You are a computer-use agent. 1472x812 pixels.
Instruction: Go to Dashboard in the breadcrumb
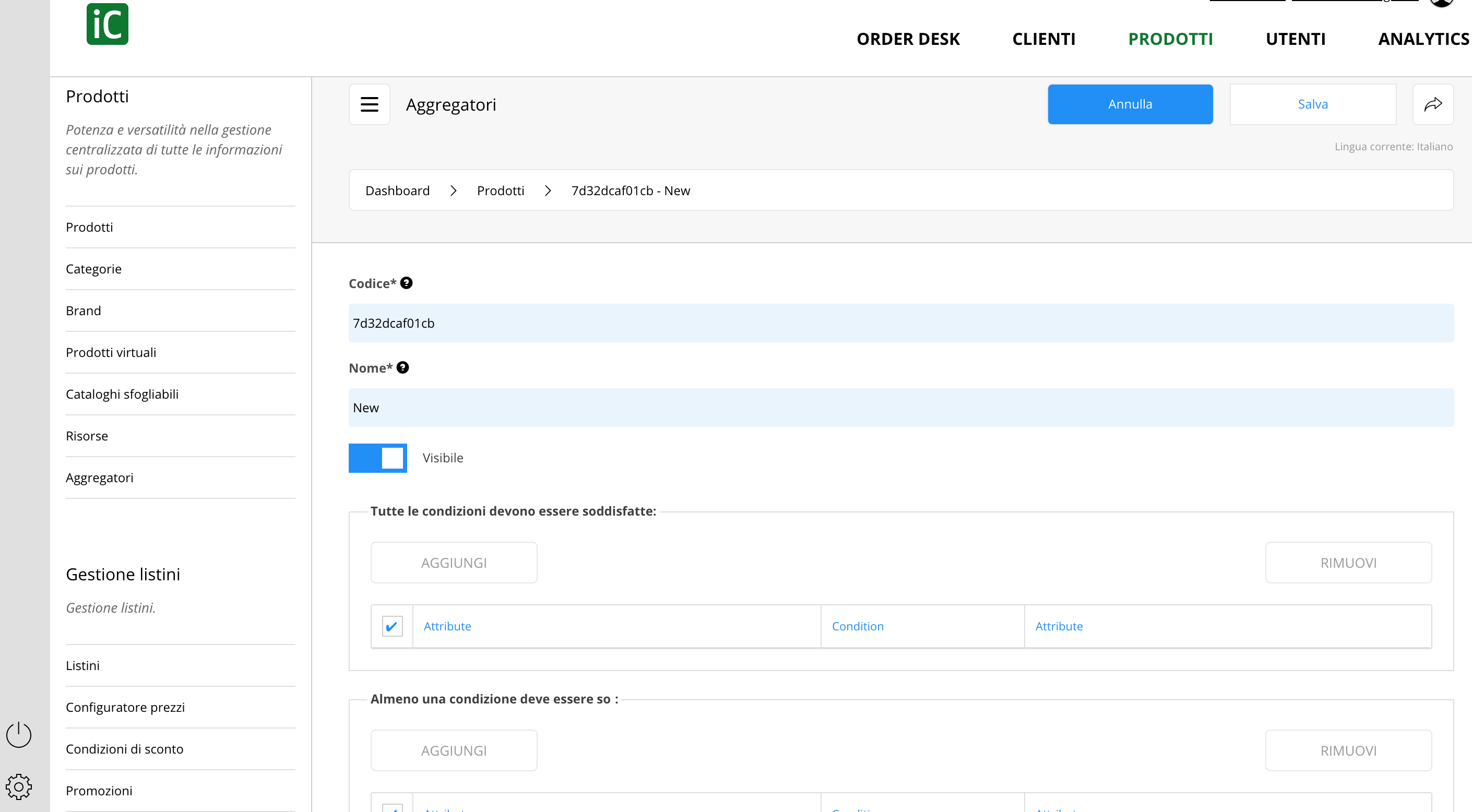click(397, 191)
